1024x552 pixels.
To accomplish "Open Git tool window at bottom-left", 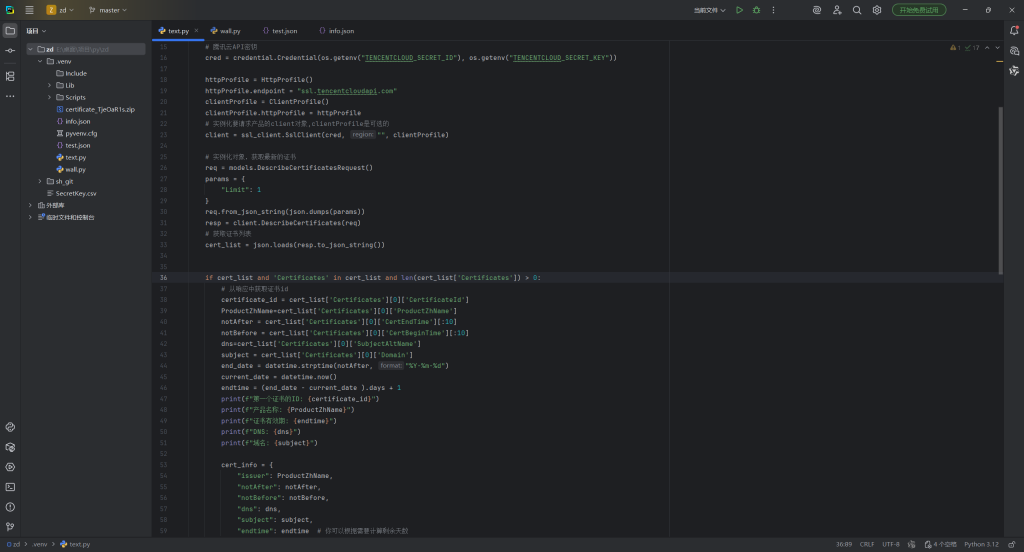I will pyautogui.click(x=10, y=526).
